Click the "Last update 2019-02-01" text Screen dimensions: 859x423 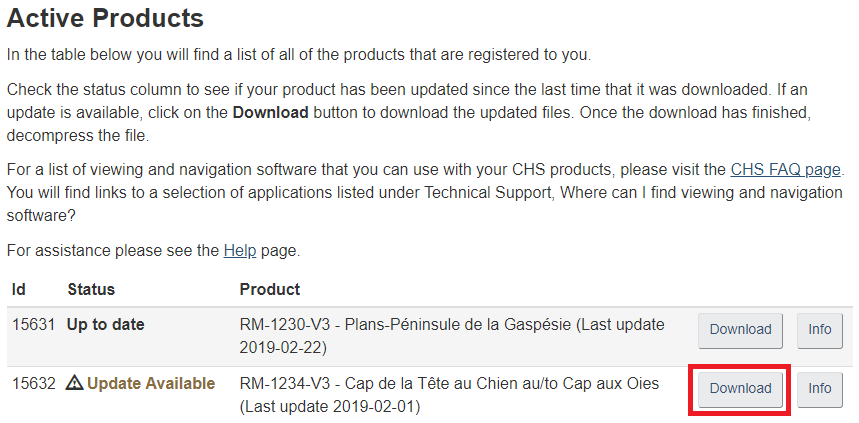[x=331, y=407]
